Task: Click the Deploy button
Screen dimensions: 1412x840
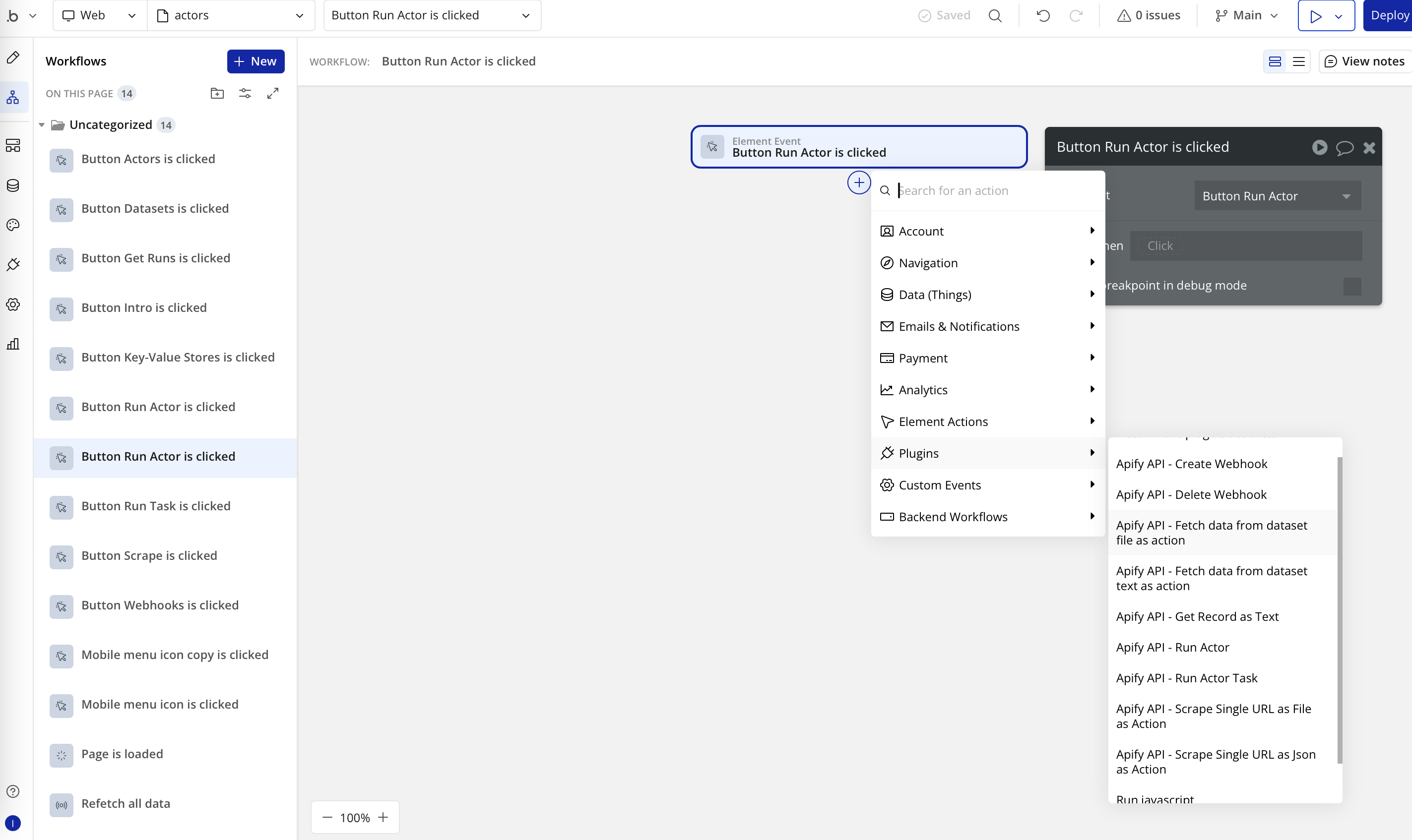Action: [x=1390, y=15]
